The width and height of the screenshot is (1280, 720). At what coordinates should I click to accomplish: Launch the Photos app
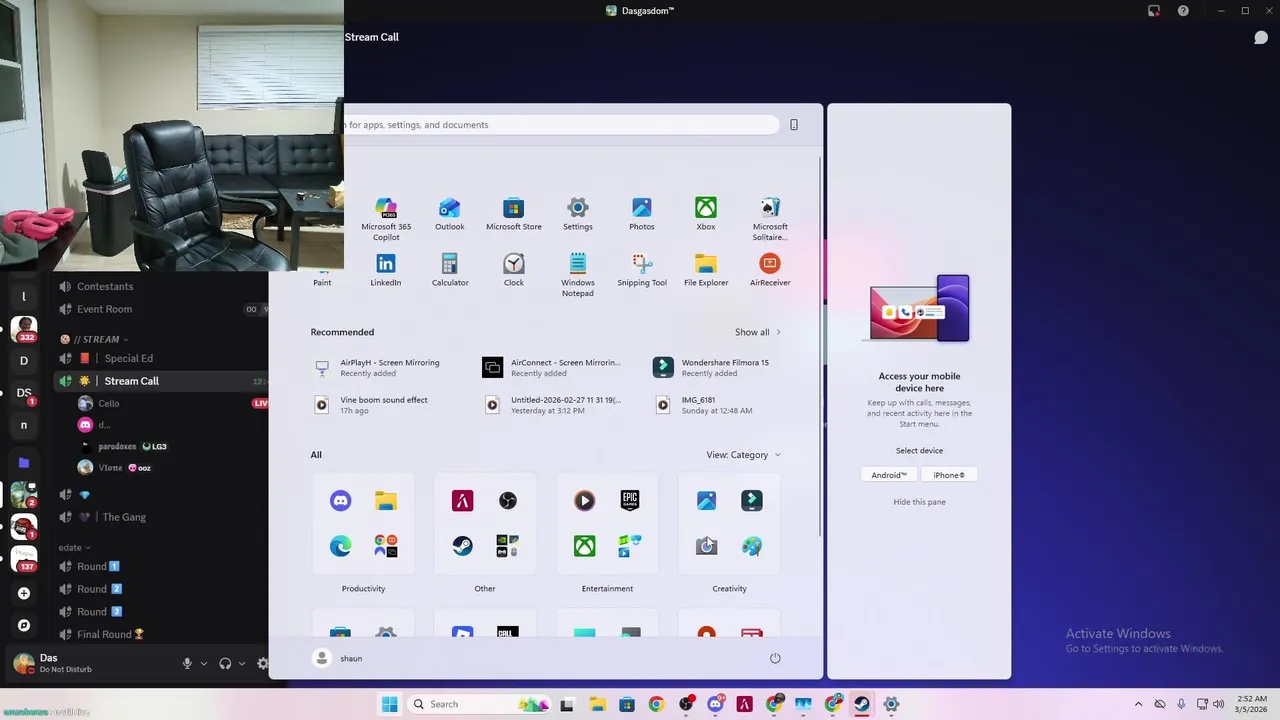(x=642, y=215)
